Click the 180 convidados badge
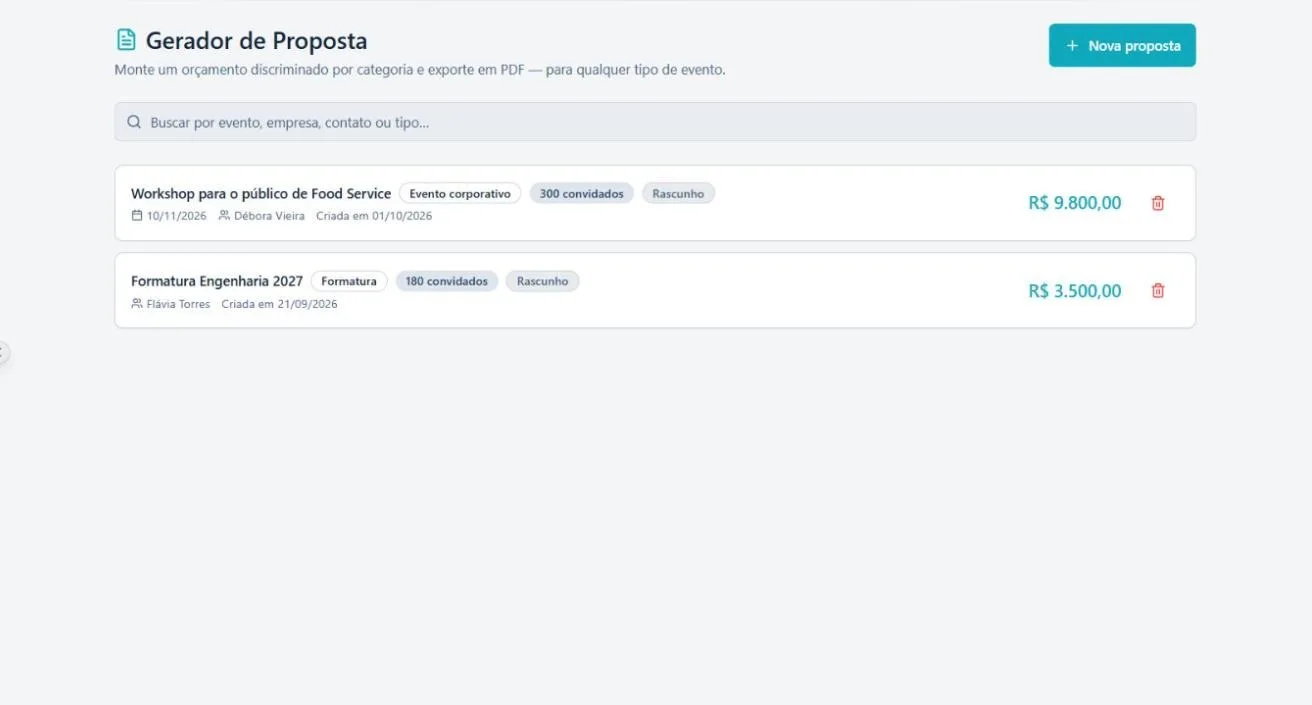 (447, 282)
